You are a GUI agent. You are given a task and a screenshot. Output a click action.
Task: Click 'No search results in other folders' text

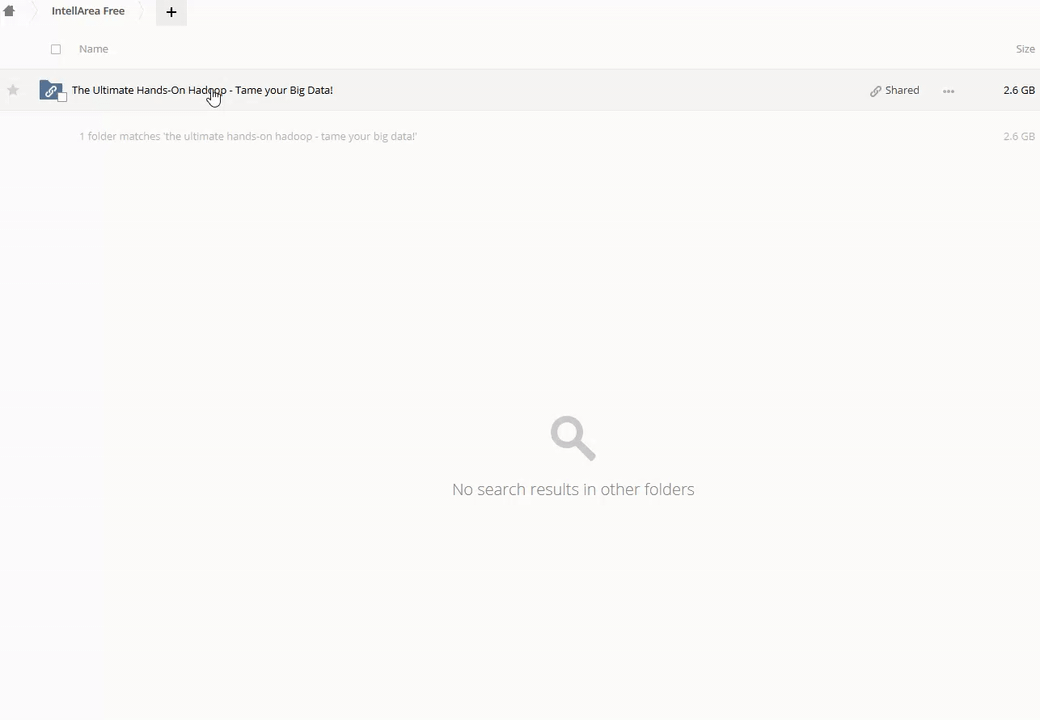573,489
